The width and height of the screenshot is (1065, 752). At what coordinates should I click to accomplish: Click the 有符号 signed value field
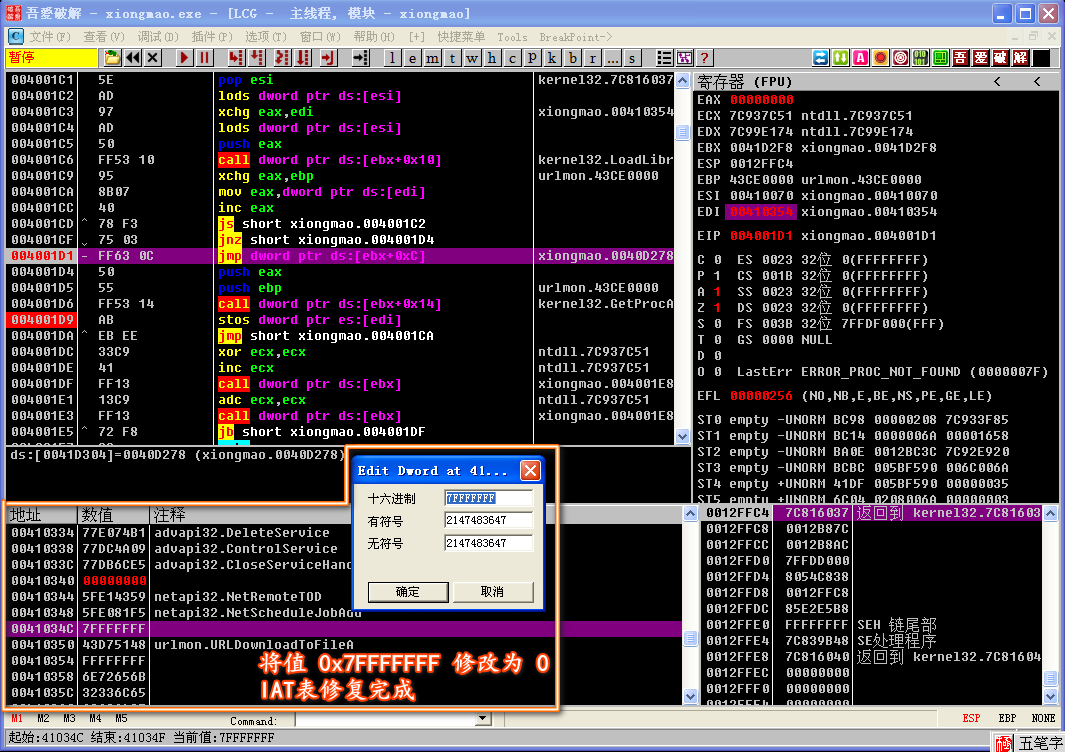[488, 520]
